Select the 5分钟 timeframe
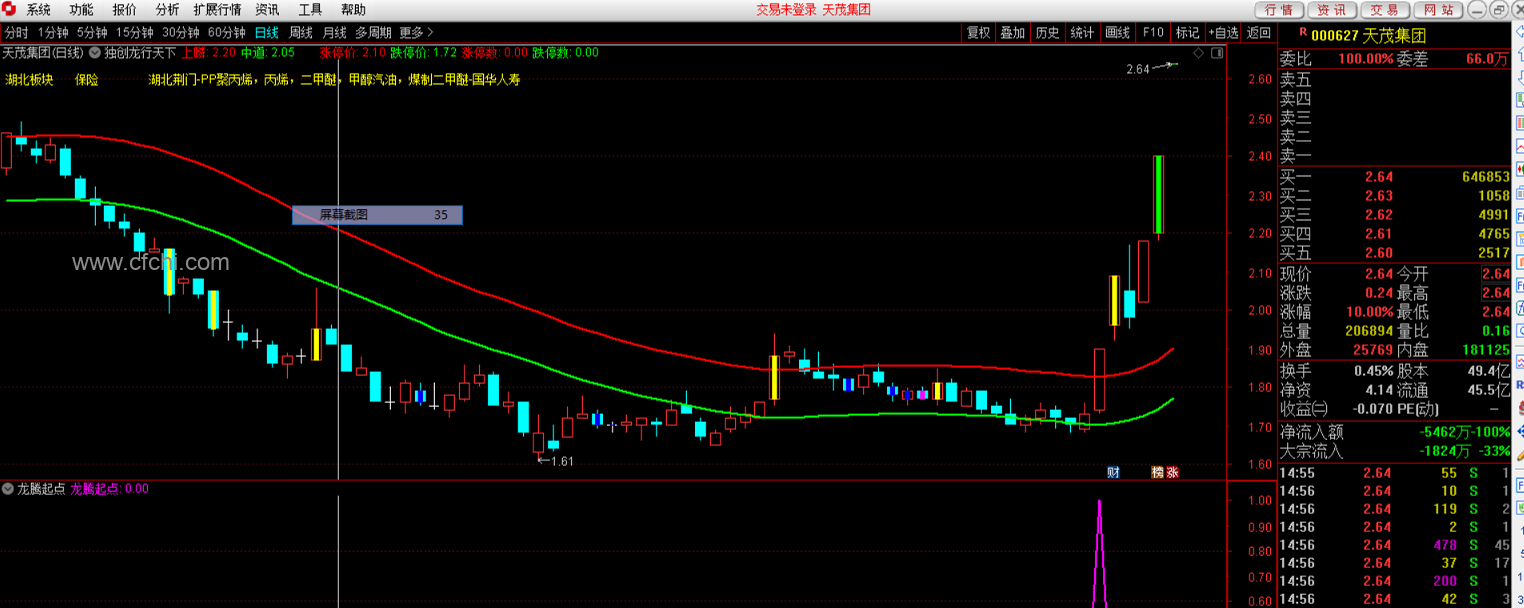 click(x=92, y=32)
